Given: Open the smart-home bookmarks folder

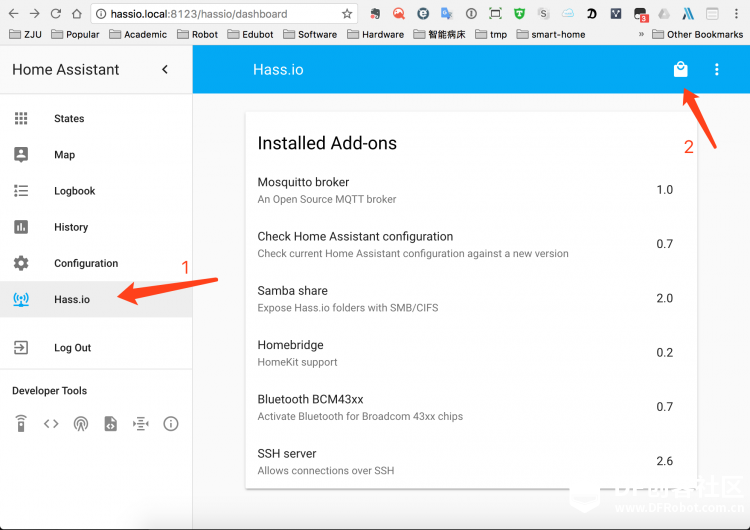Looking at the screenshot, I should [x=551, y=34].
